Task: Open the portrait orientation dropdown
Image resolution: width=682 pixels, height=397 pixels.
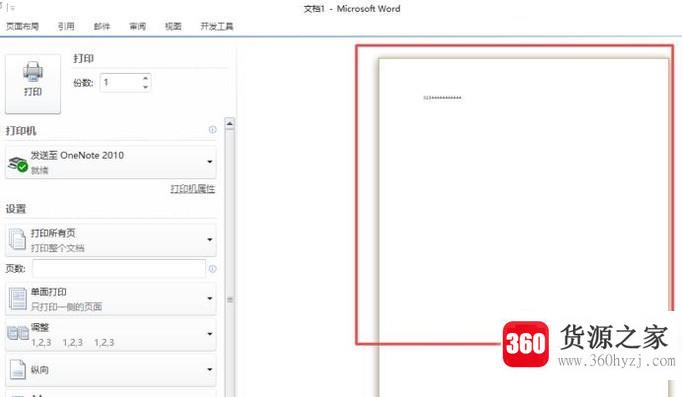Action: point(110,370)
